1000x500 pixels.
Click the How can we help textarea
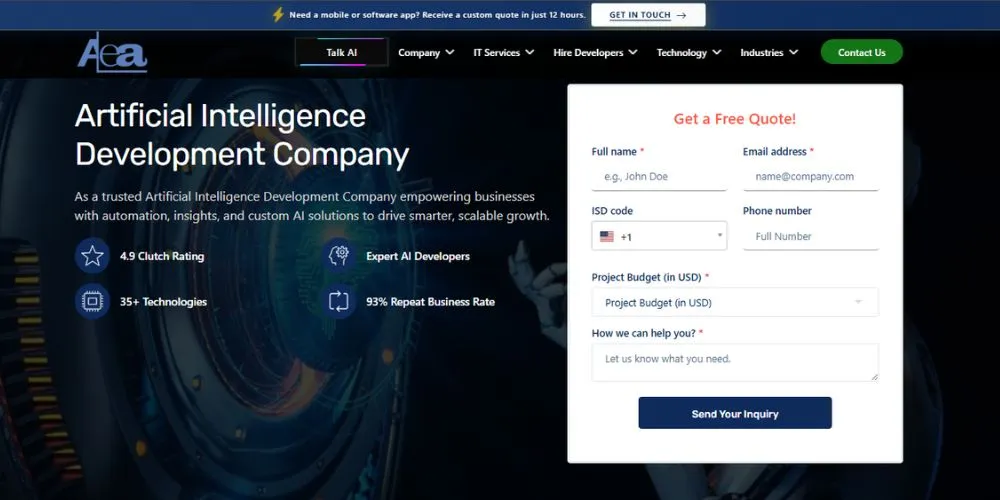tap(735, 362)
